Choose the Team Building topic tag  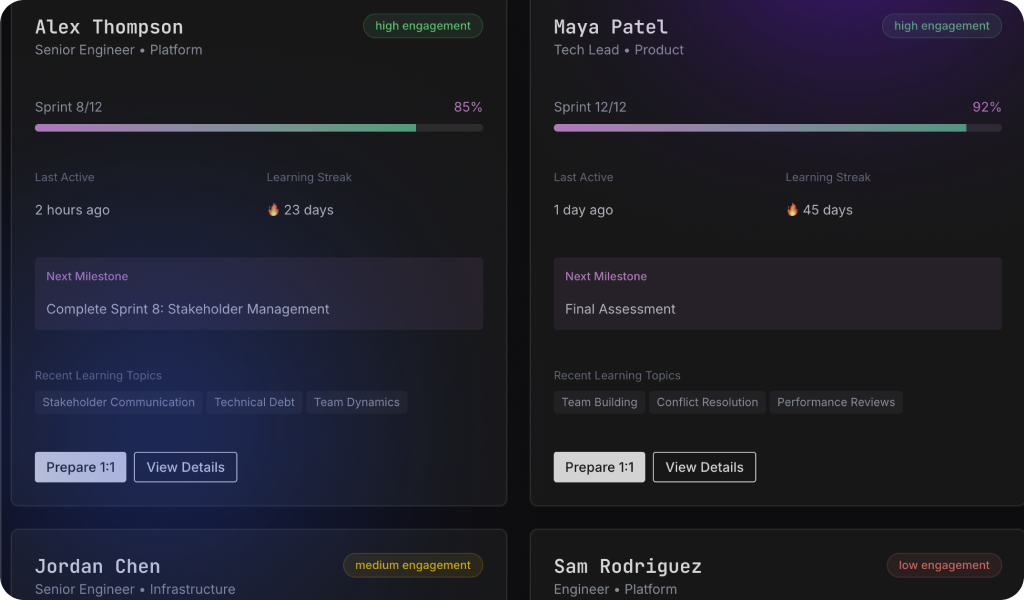click(x=599, y=402)
